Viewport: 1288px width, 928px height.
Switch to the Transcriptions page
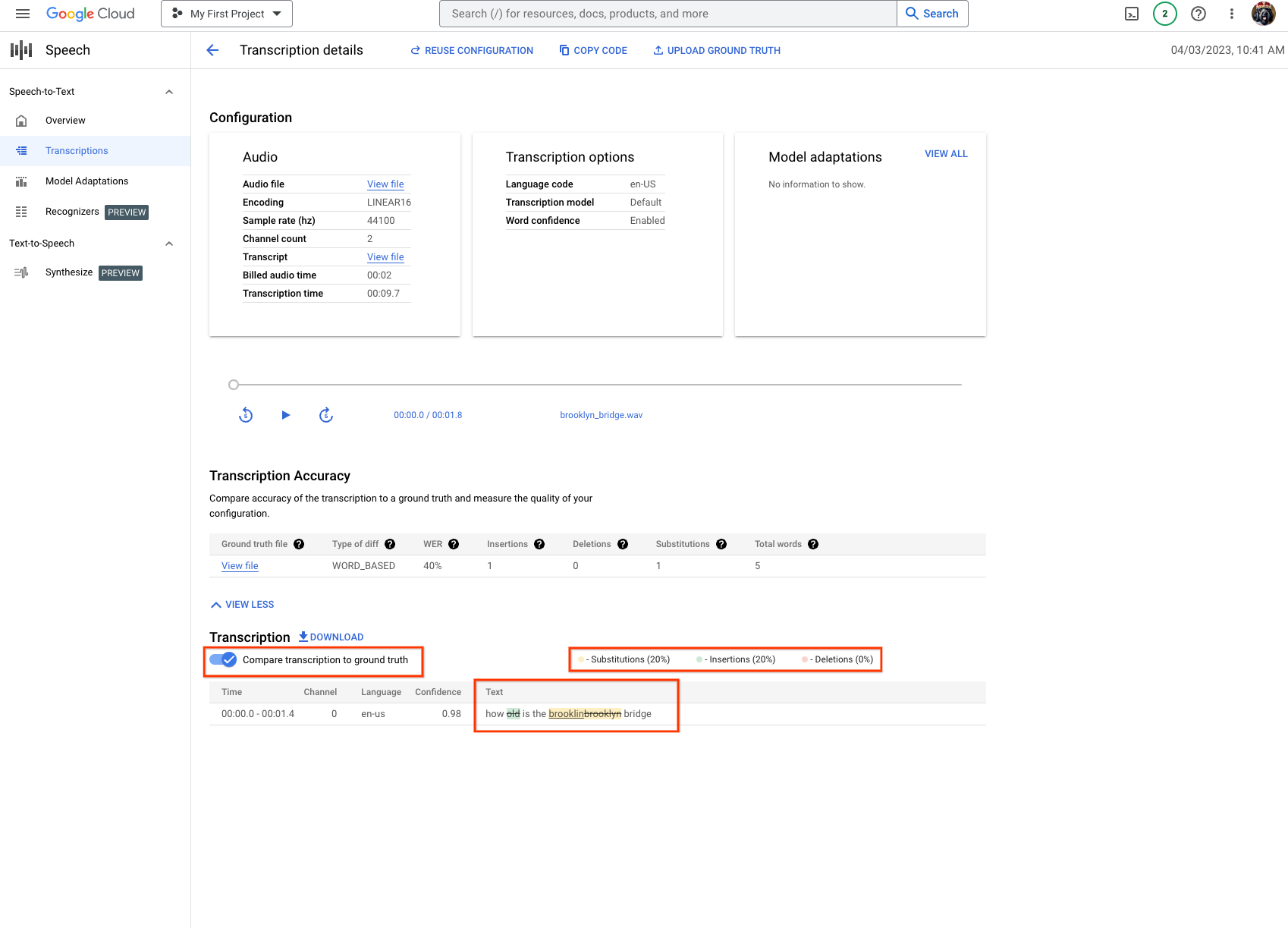coord(77,150)
